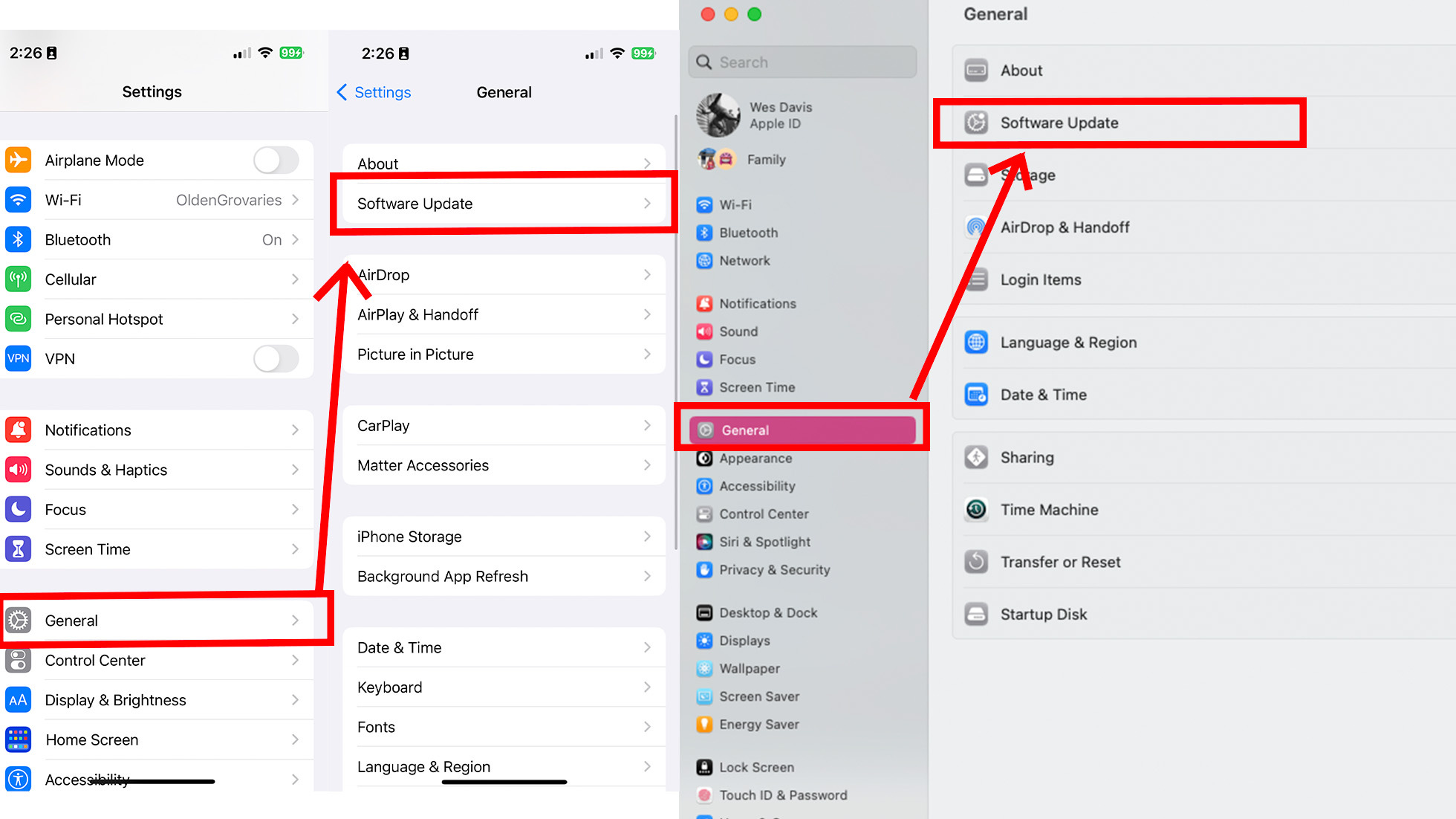
Task: Click the Touch ID & Password icon
Action: coord(703,794)
